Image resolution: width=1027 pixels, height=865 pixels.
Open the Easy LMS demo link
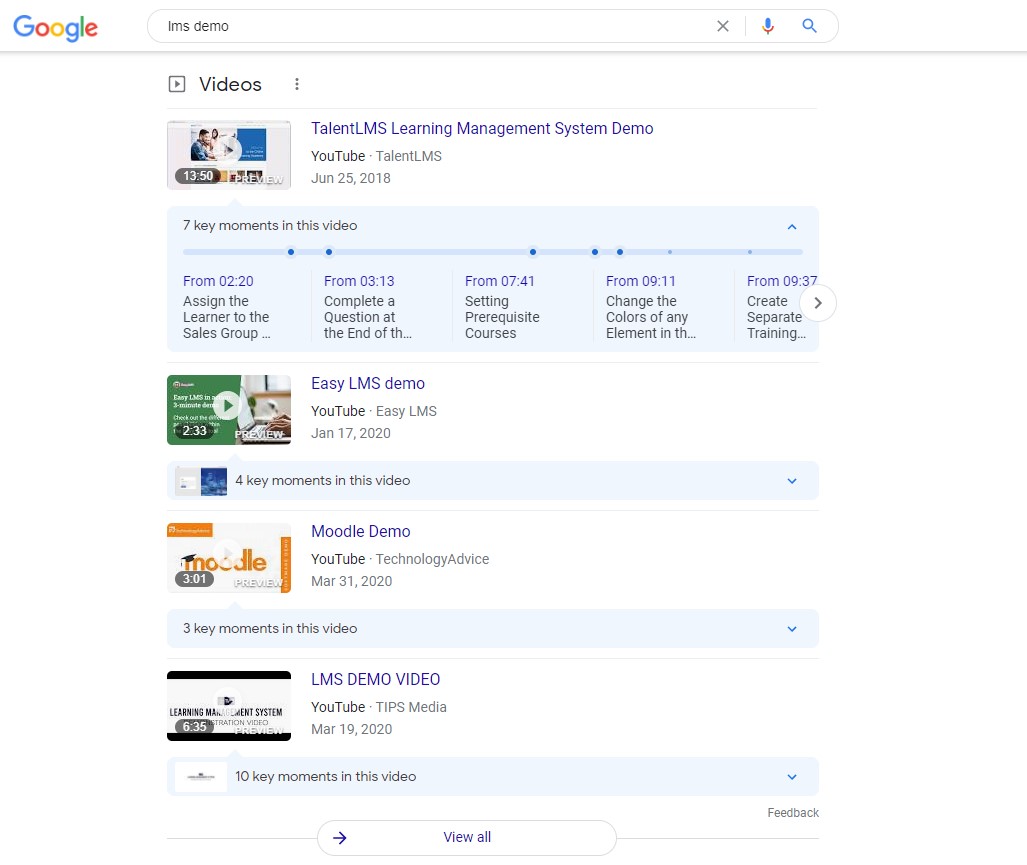point(368,384)
